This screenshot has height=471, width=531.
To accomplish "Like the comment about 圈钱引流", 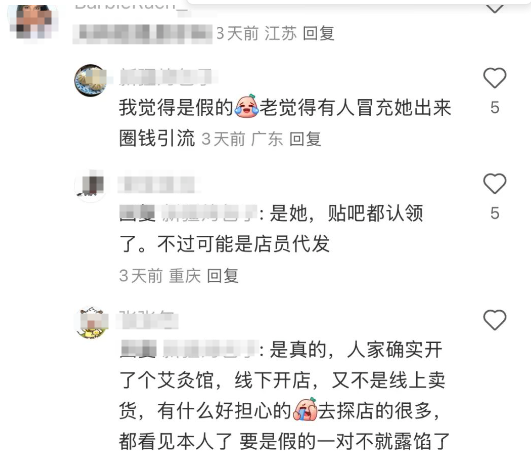I will point(494,78).
